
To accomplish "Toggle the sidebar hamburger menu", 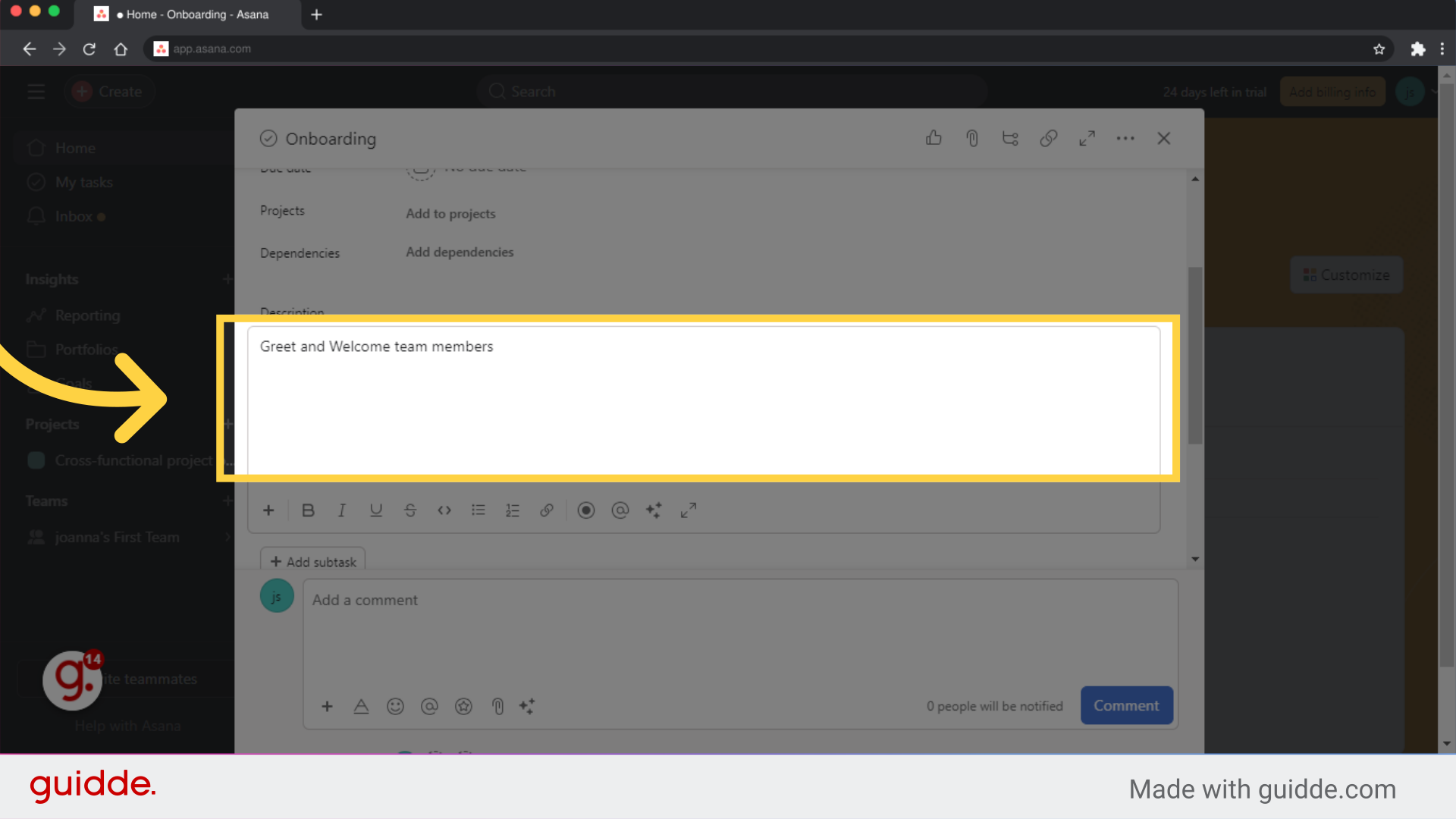I will (36, 92).
